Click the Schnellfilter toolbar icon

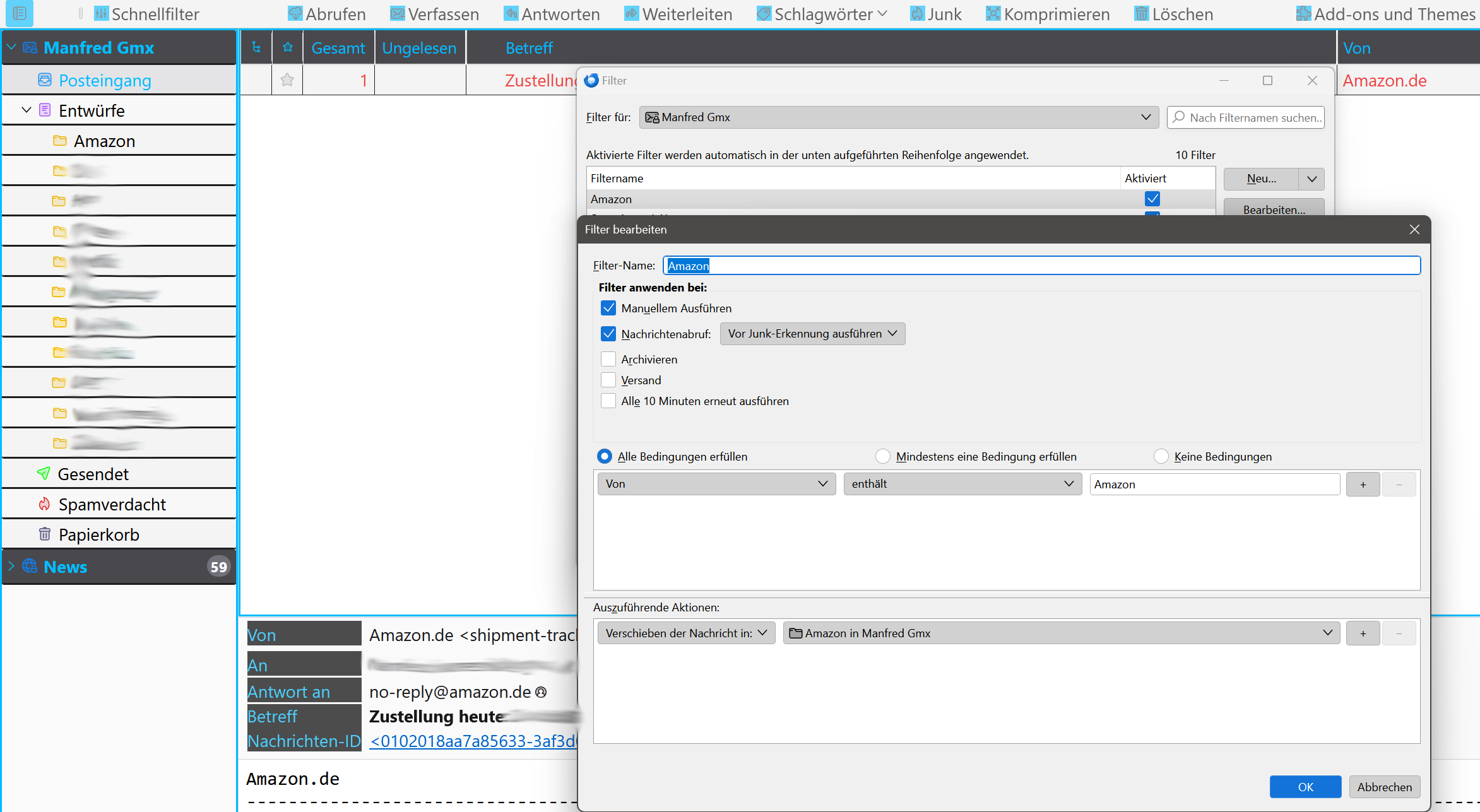pyautogui.click(x=101, y=14)
